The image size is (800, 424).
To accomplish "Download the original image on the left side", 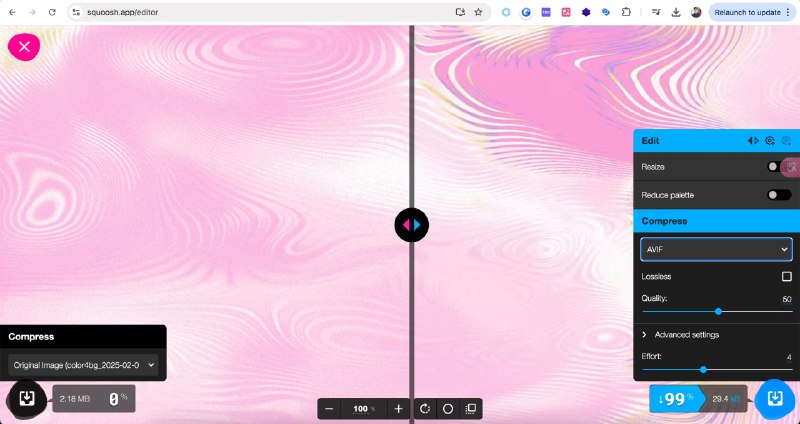I will 26,398.
